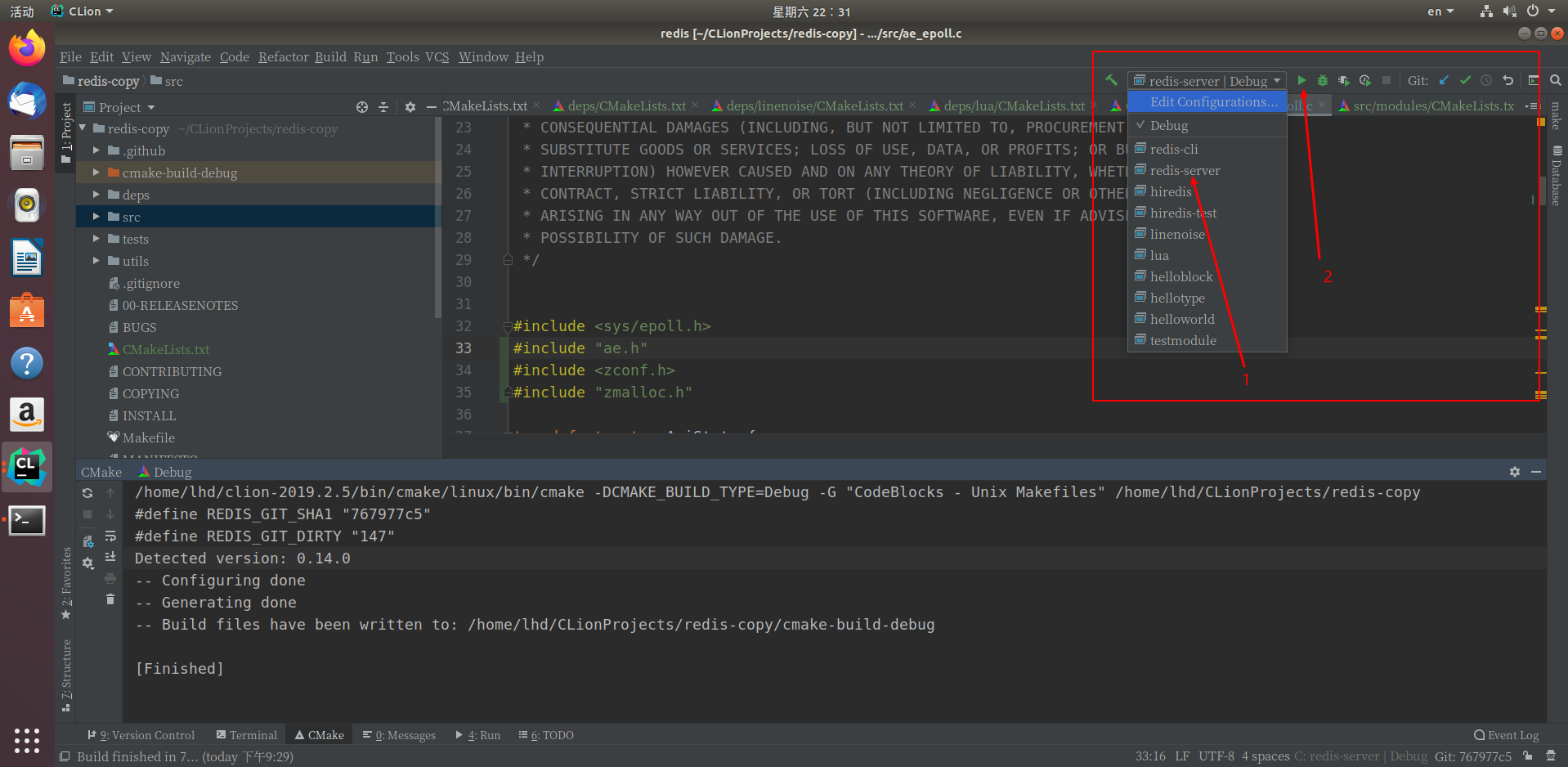
Task: Collapse the redis-copy root folder
Action: click(83, 128)
